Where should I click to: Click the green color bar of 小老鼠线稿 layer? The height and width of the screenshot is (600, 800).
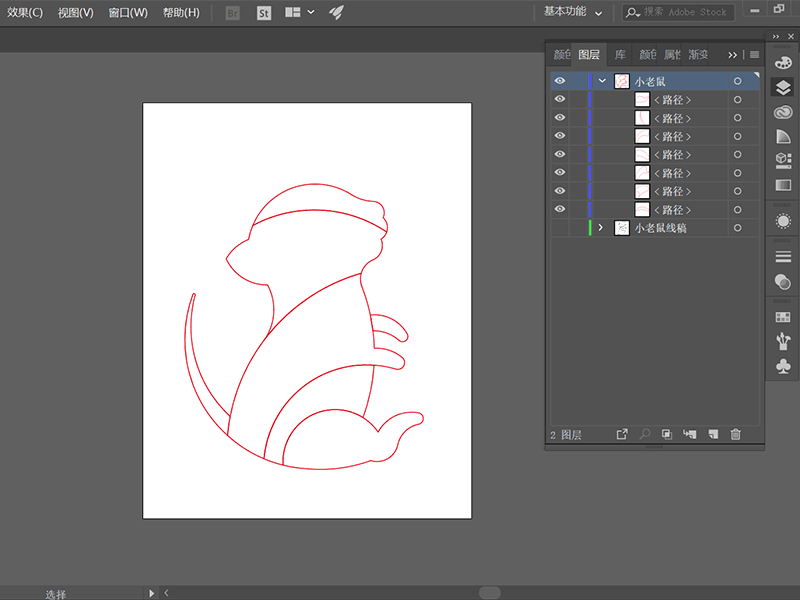tap(590, 228)
